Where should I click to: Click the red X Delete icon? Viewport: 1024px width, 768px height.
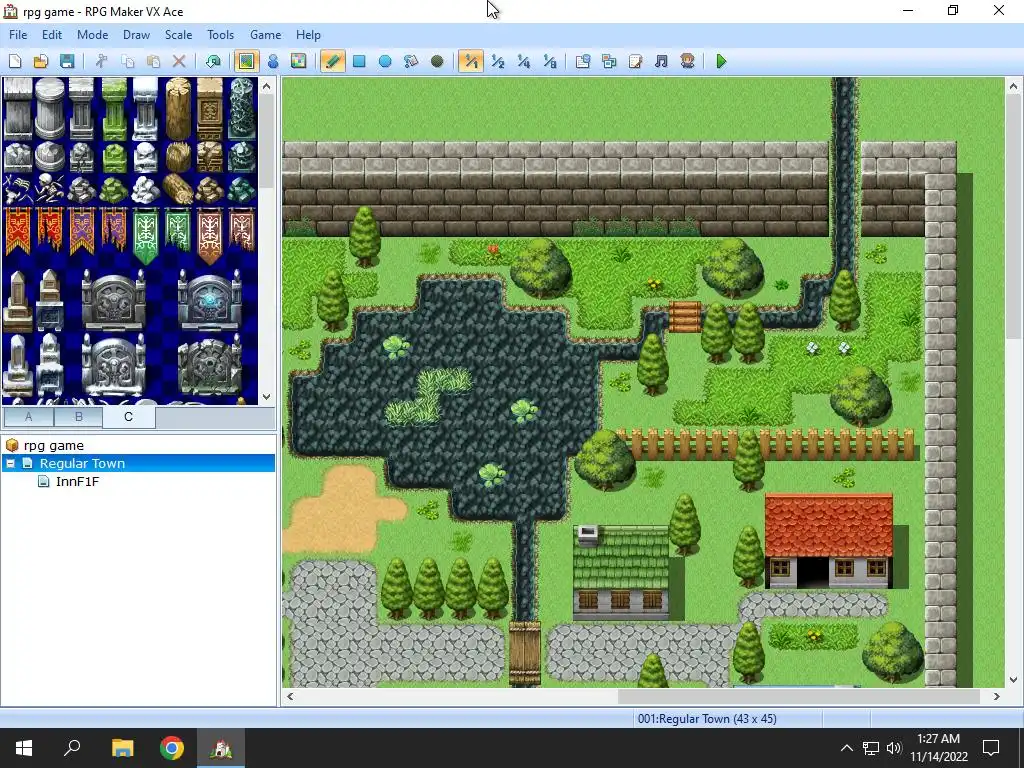point(179,61)
